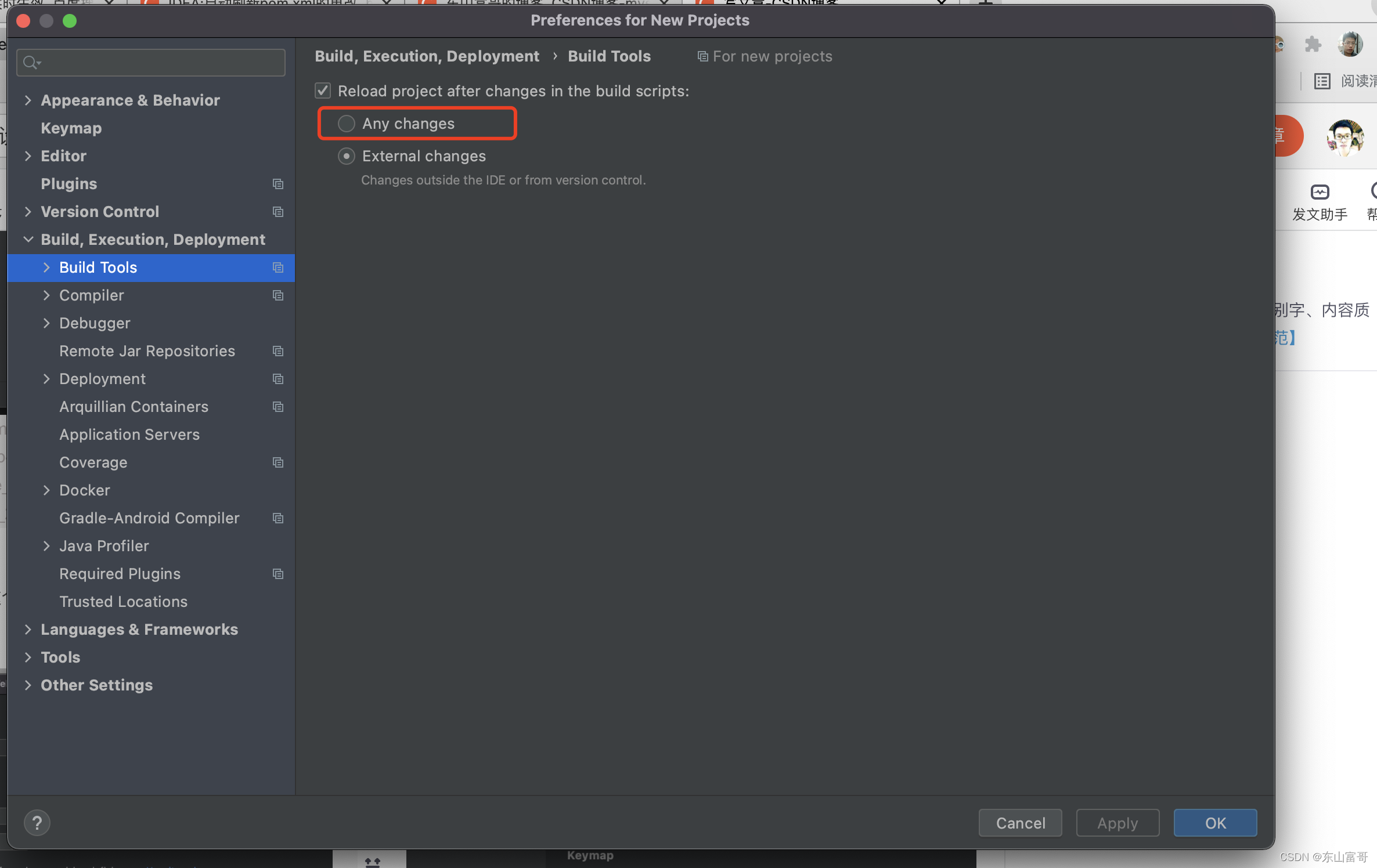Expand the Appearance and Behavior section

pos(28,99)
